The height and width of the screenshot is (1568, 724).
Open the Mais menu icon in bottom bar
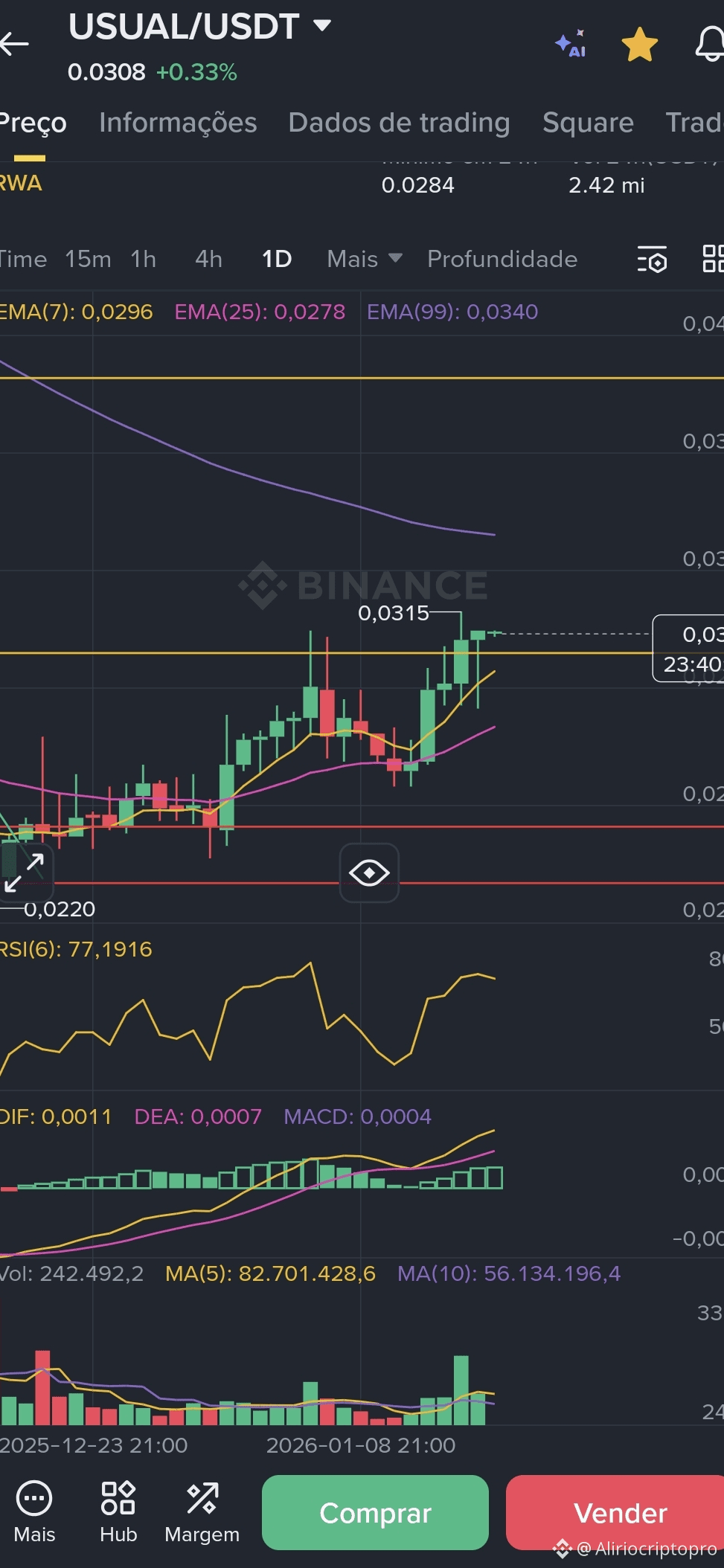click(34, 1512)
